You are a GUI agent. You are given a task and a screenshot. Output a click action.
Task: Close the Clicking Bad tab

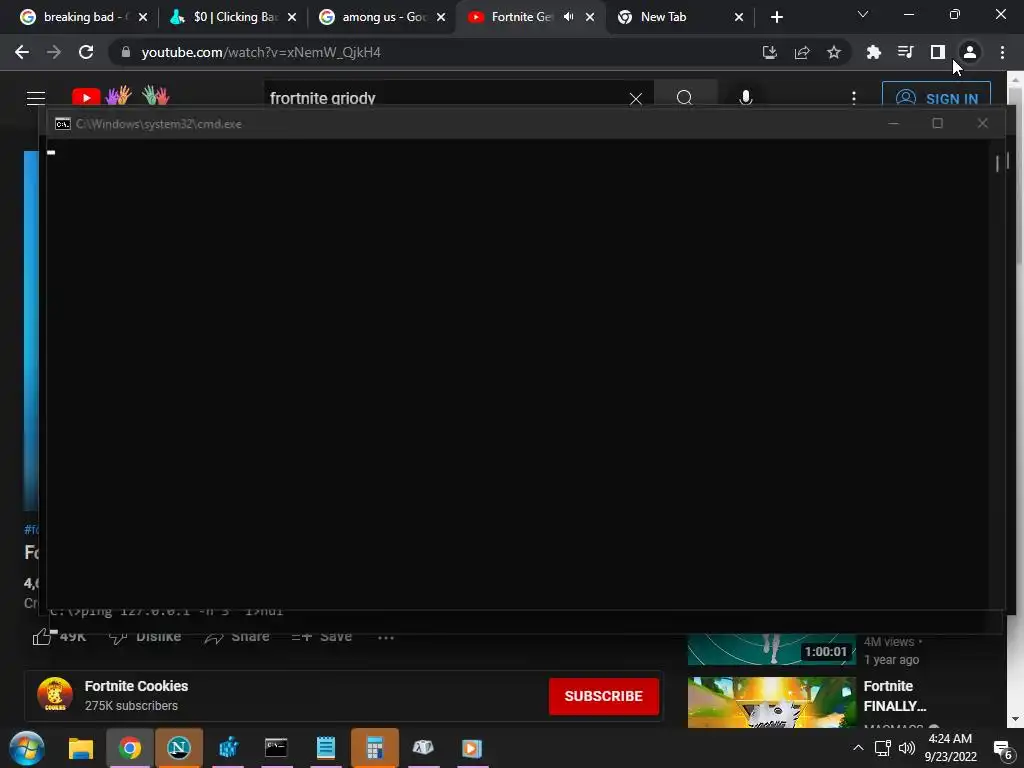pos(292,18)
